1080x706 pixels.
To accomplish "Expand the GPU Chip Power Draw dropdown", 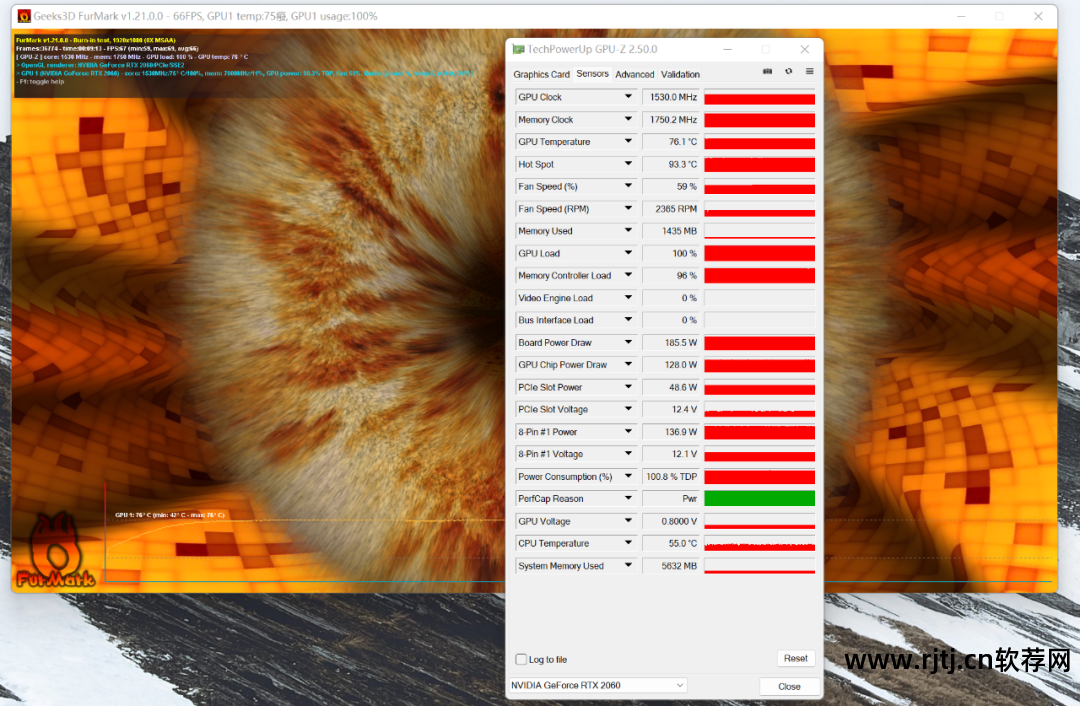I will [x=628, y=364].
